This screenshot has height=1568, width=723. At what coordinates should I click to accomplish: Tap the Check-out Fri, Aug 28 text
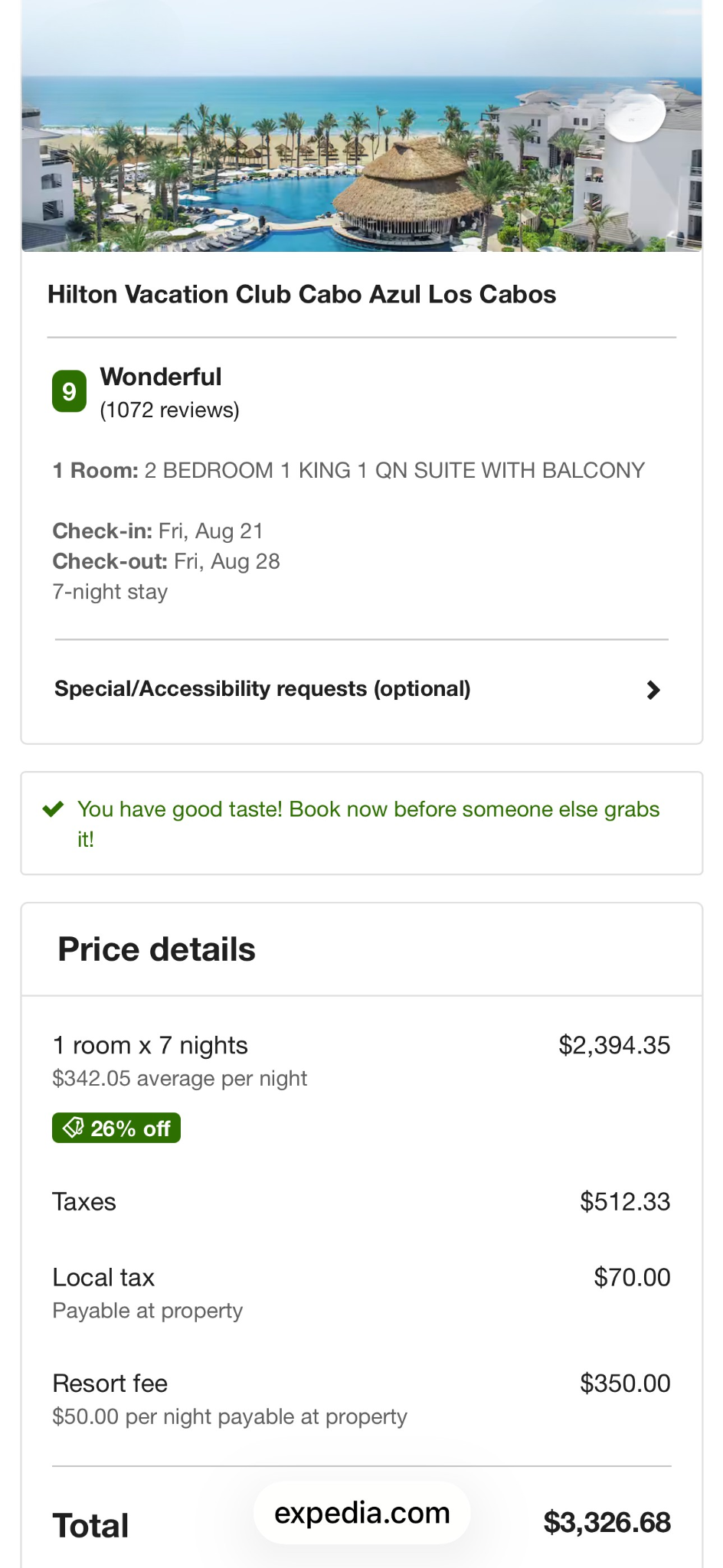tap(166, 562)
